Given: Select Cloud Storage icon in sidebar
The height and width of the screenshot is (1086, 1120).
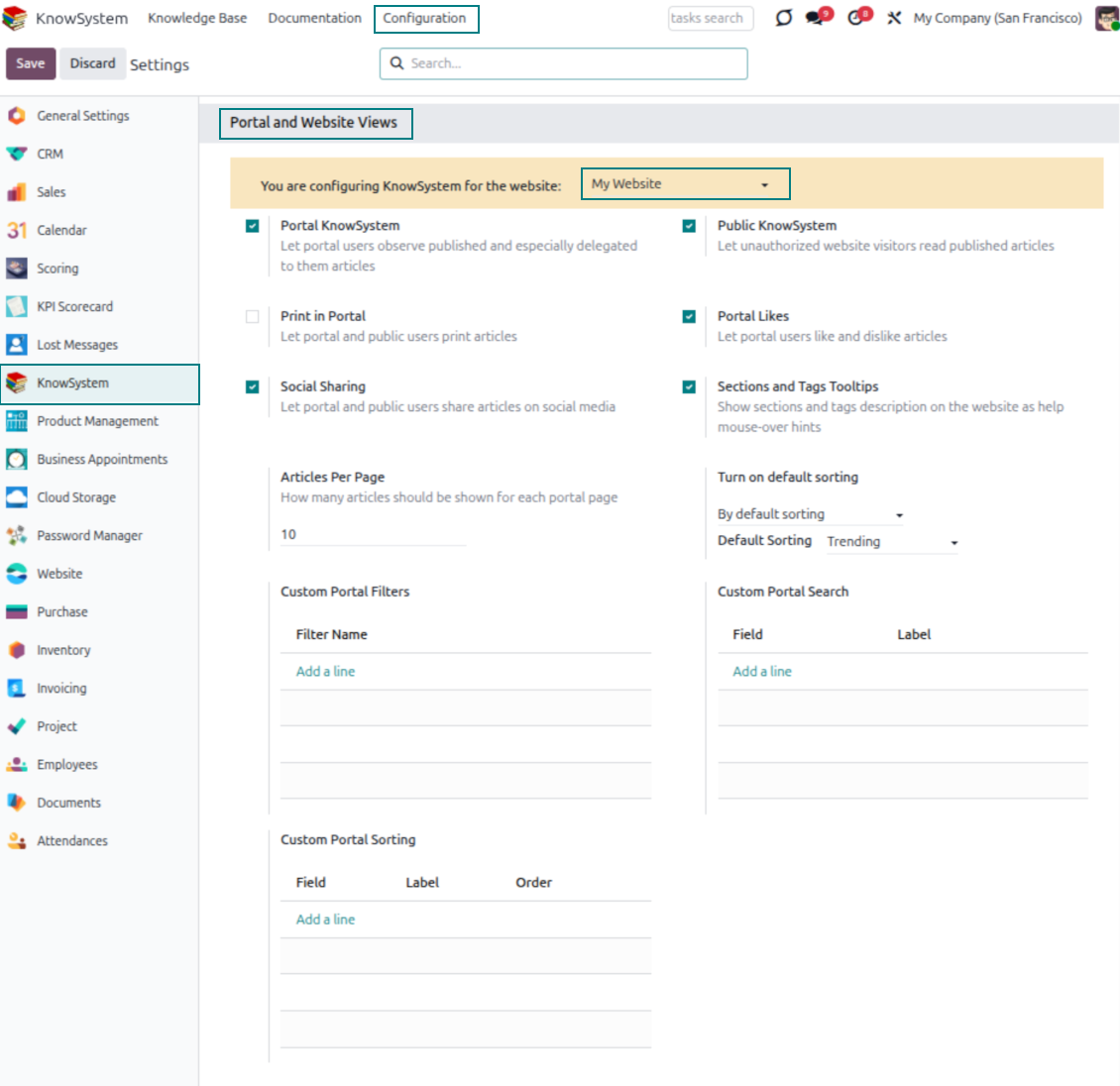Looking at the screenshot, I should coord(17,497).
